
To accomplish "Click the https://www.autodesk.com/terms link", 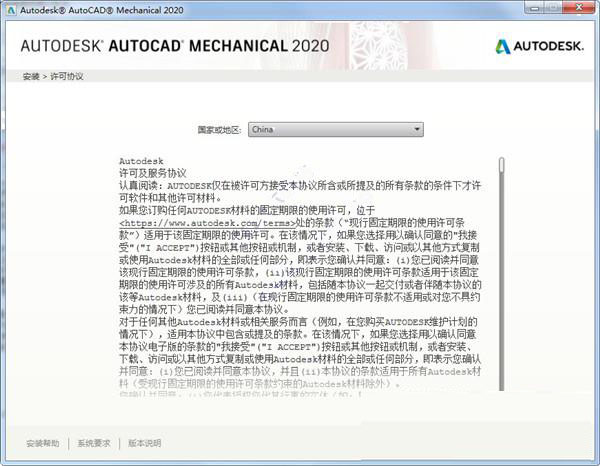I will click(x=207, y=223).
